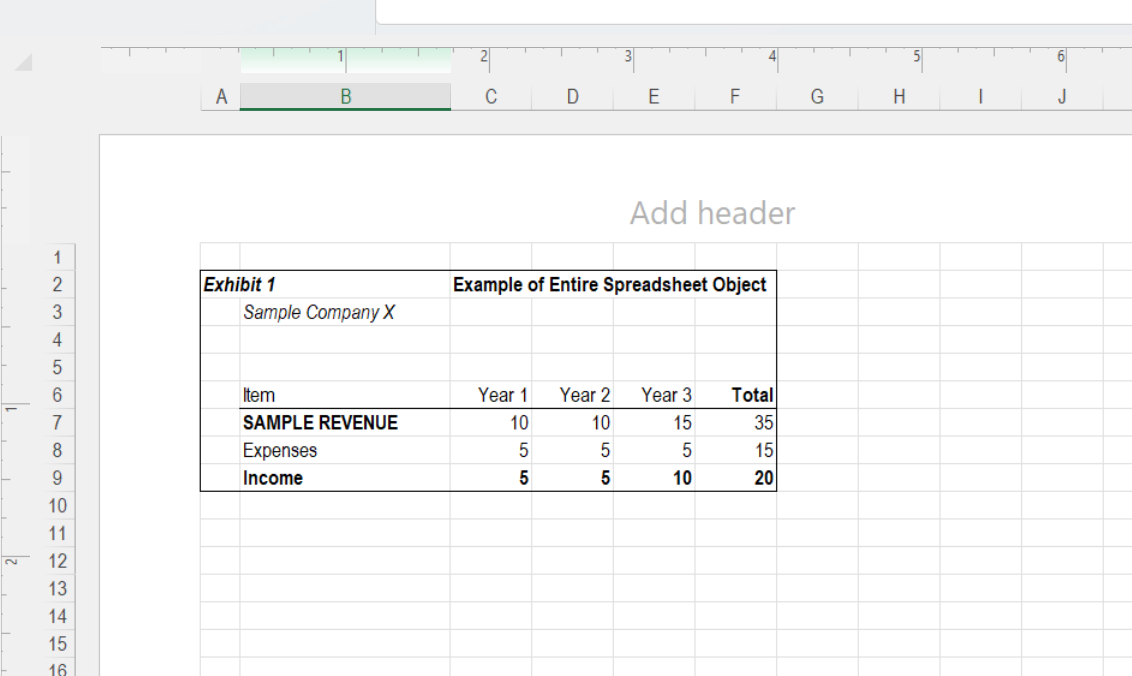
Task: Click the cell with total income 20
Action: click(x=762, y=478)
